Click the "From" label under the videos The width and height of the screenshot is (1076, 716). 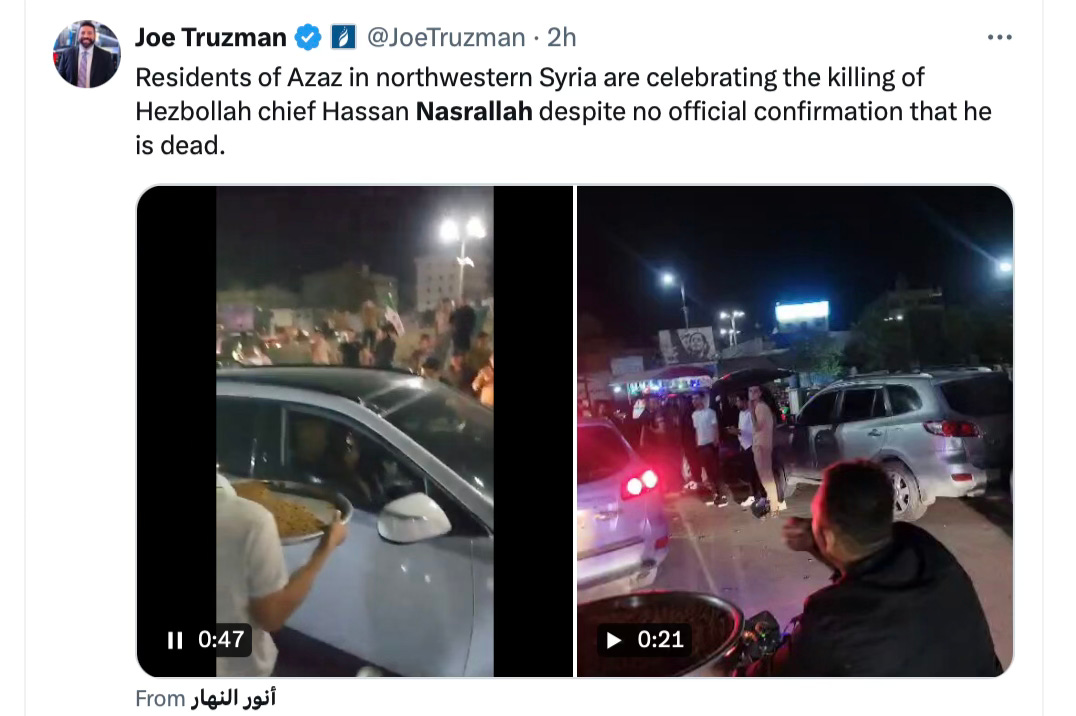pyautogui.click(x=160, y=698)
